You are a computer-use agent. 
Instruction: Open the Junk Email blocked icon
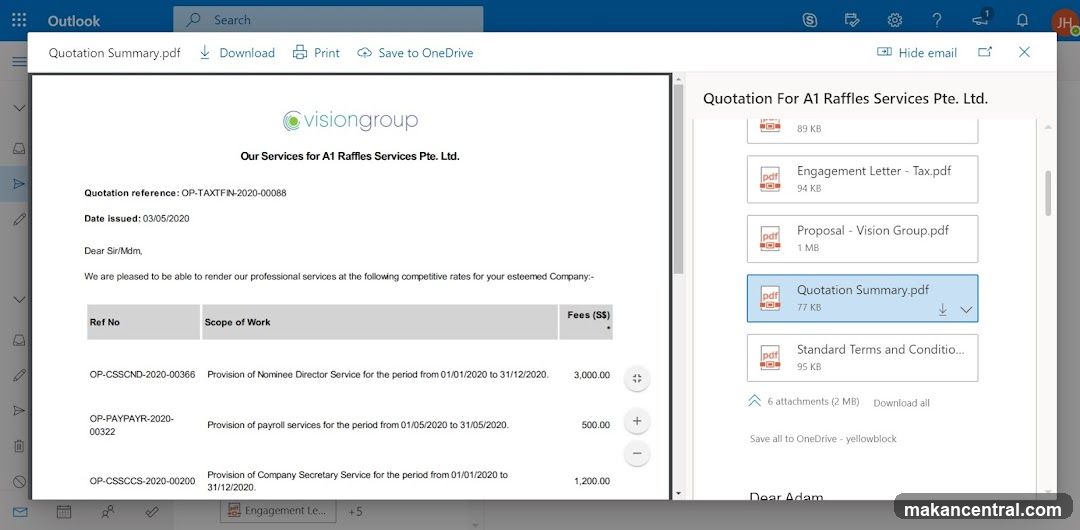coord(19,481)
